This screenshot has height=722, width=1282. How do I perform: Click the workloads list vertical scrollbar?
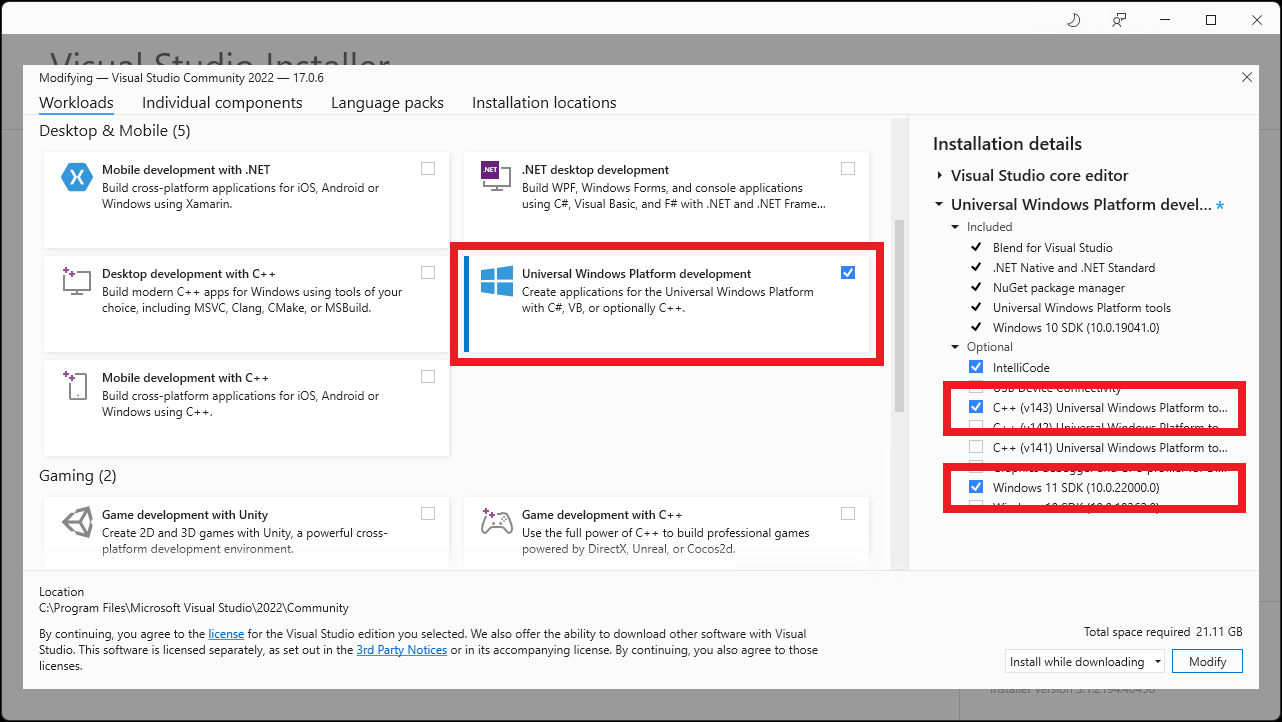tap(899, 315)
